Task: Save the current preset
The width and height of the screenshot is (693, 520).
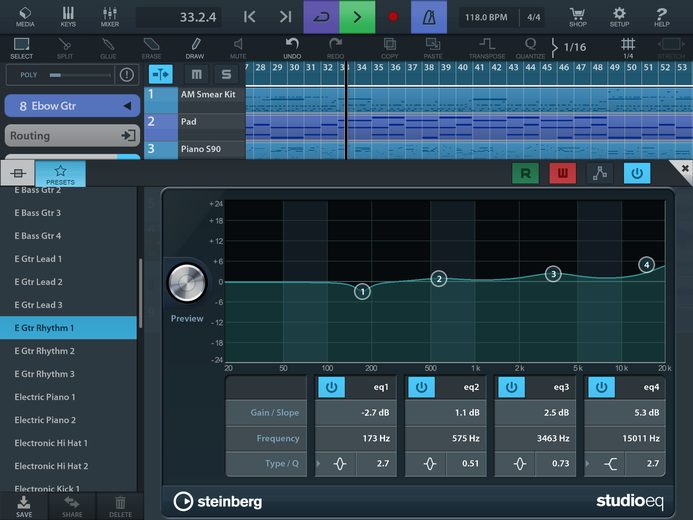Action: coord(24,506)
